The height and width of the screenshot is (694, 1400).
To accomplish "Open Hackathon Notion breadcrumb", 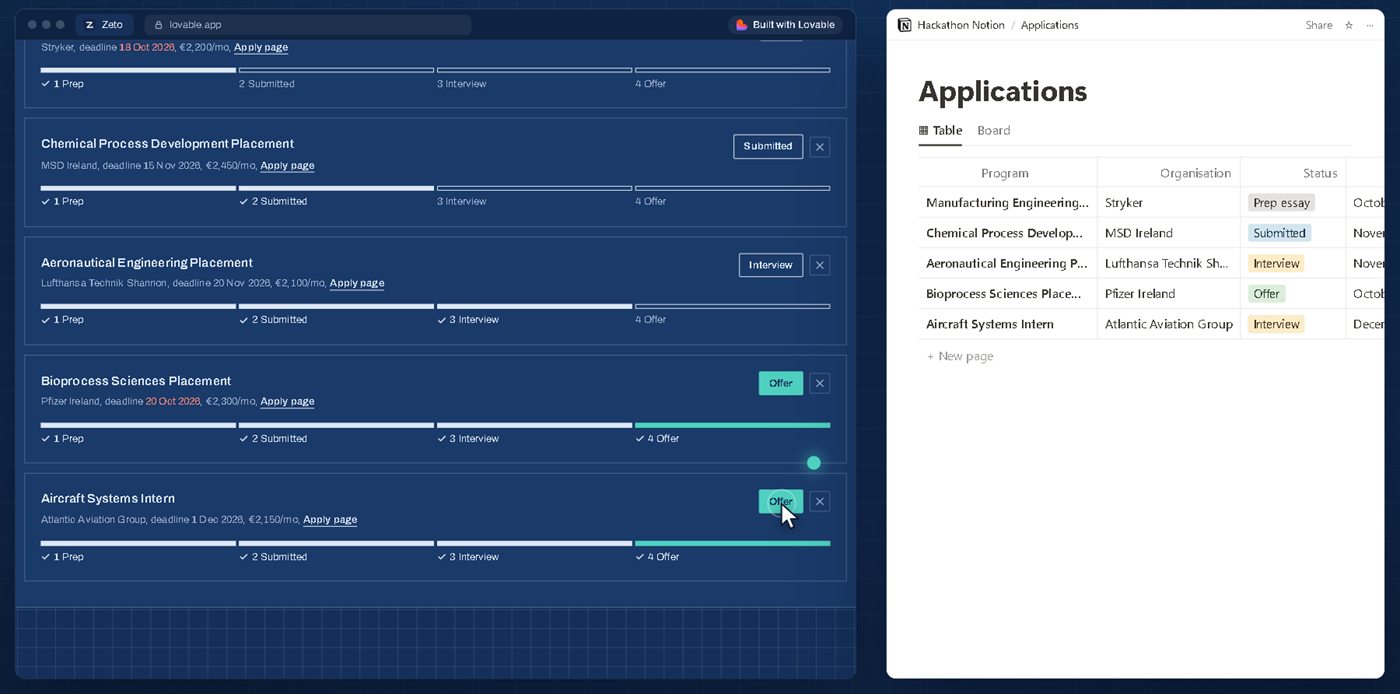I will pos(961,25).
